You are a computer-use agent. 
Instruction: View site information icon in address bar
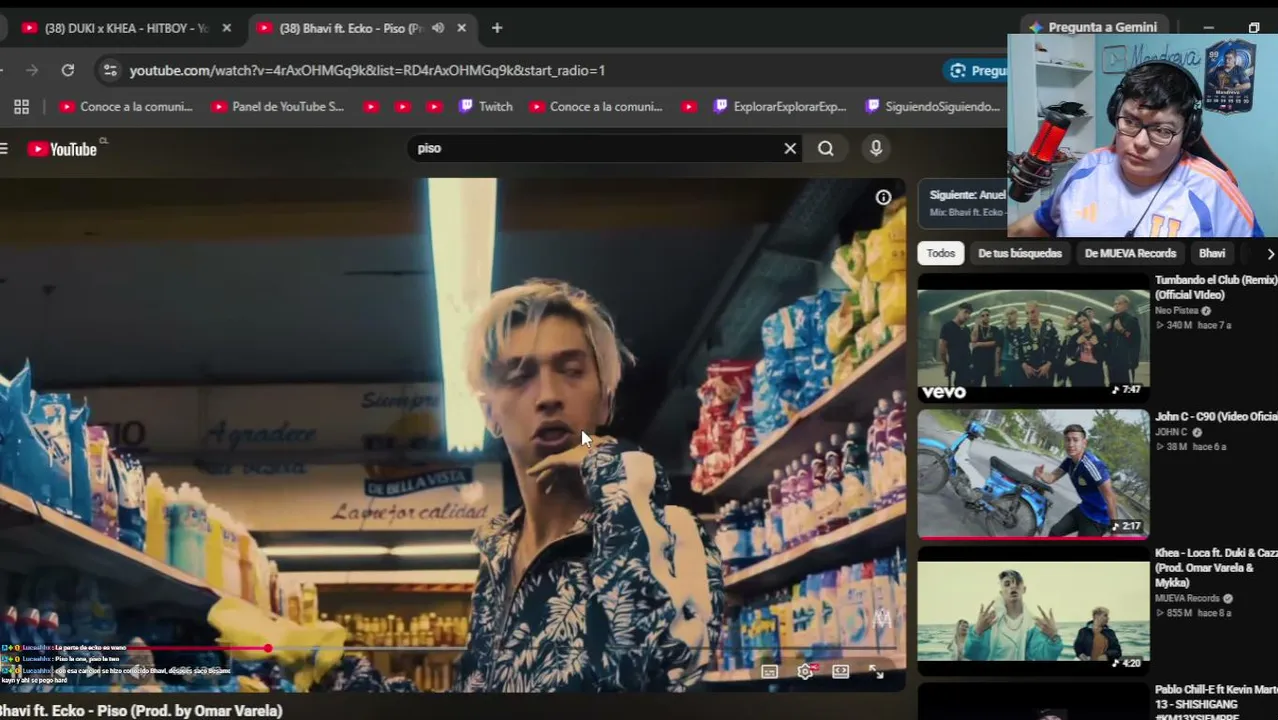point(110,70)
